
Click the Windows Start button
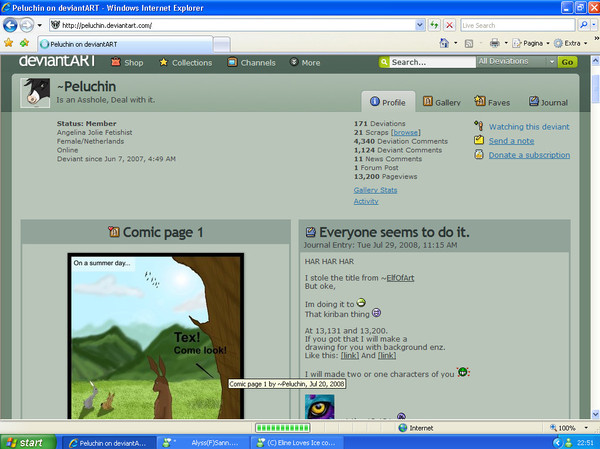point(28,442)
